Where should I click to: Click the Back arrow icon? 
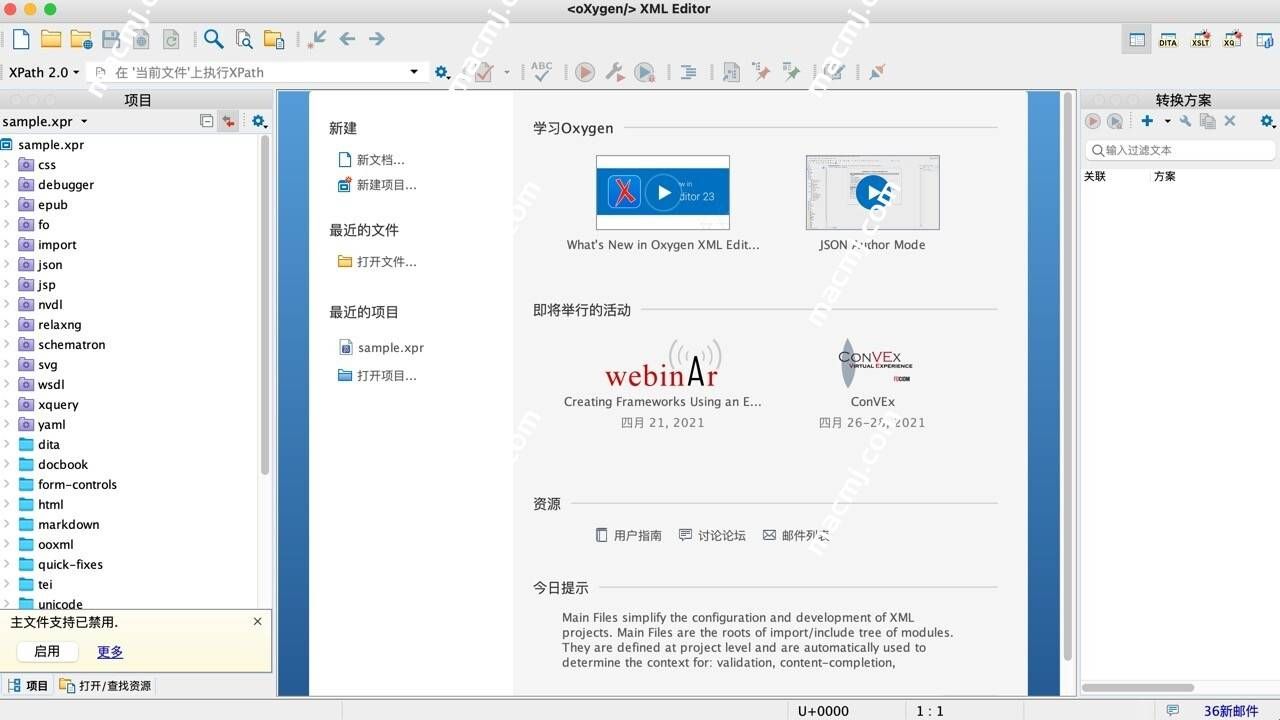(x=347, y=39)
